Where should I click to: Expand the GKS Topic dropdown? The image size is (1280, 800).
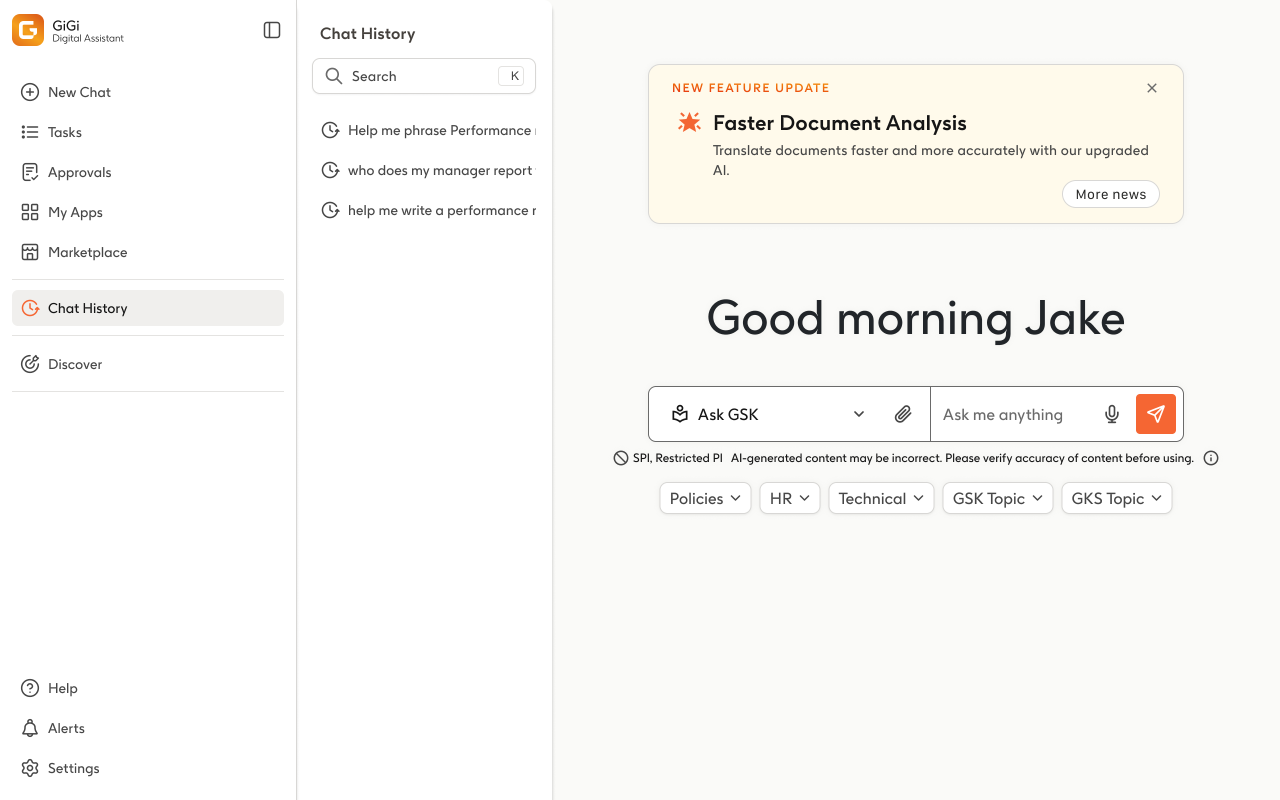pos(1116,498)
